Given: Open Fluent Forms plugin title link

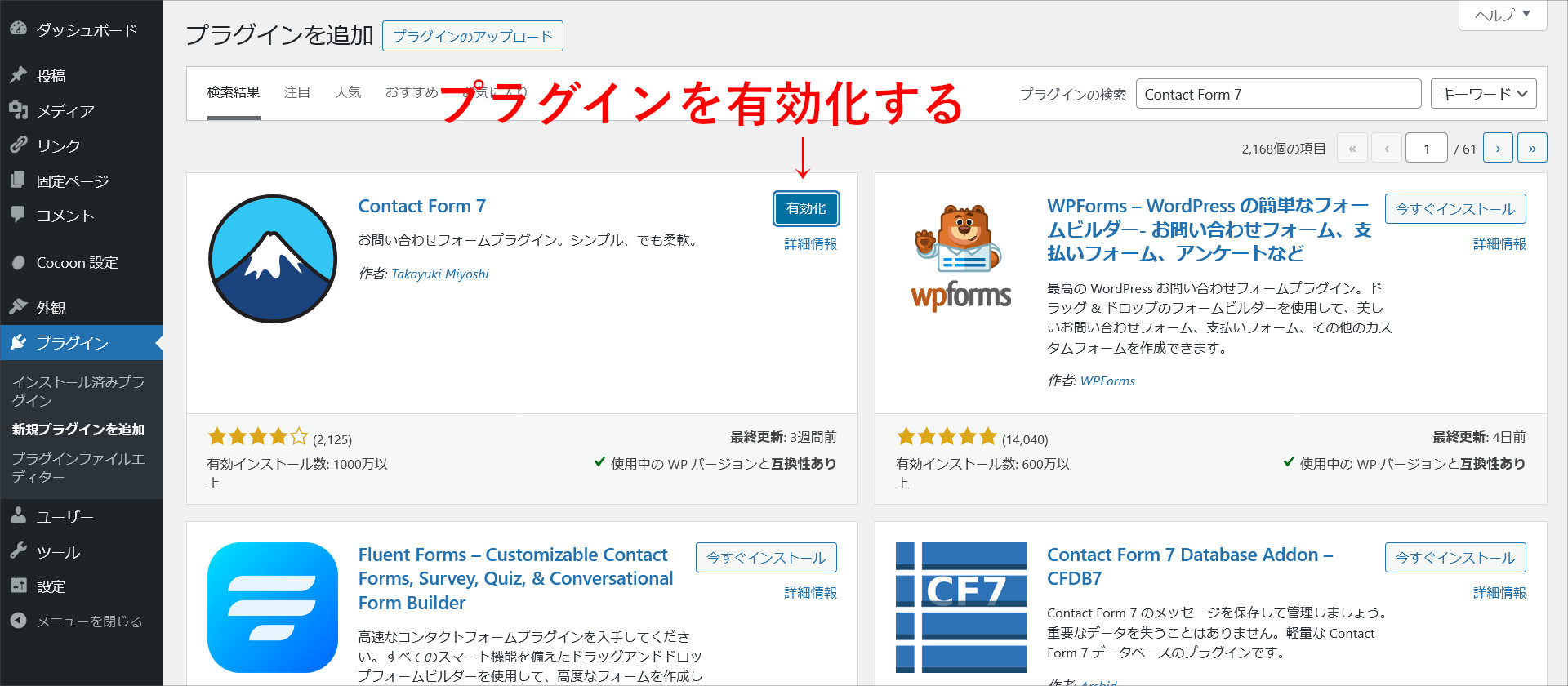Looking at the screenshot, I should coord(516,578).
